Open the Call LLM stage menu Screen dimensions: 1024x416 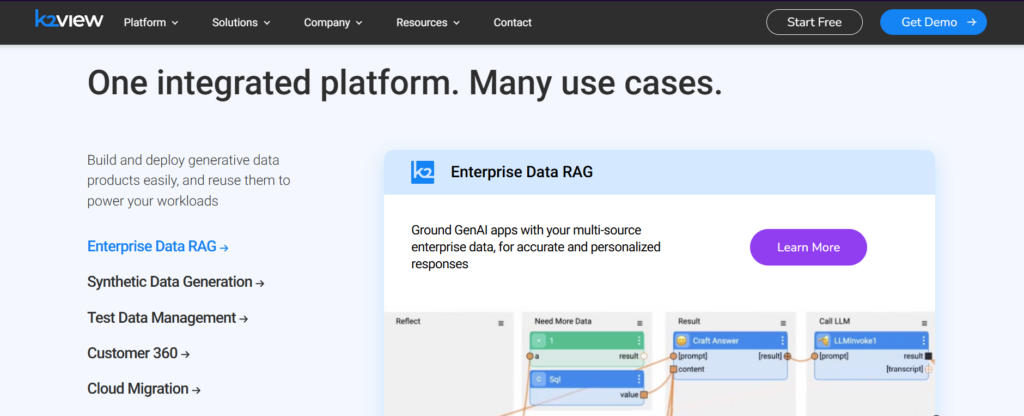(x=924, y=323)
